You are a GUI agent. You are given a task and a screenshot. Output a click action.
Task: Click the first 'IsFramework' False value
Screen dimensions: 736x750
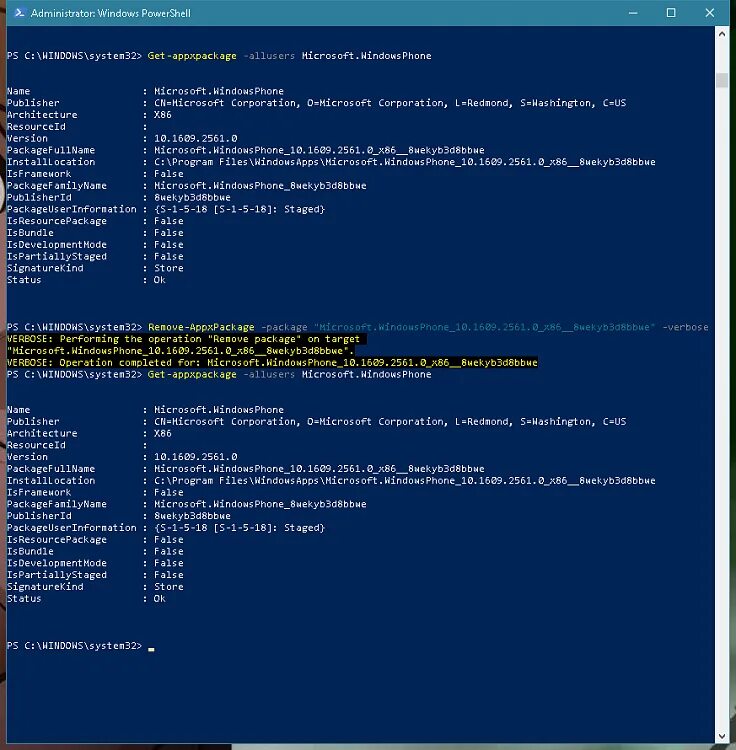tap(168, 174)
